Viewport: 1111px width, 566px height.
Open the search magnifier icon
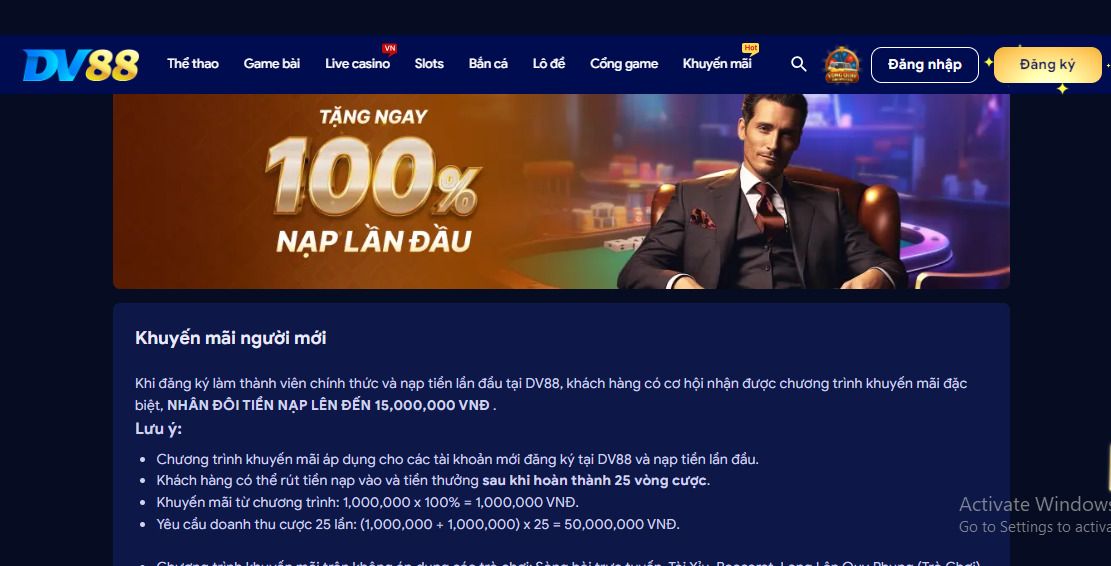(x=799, y=64)
